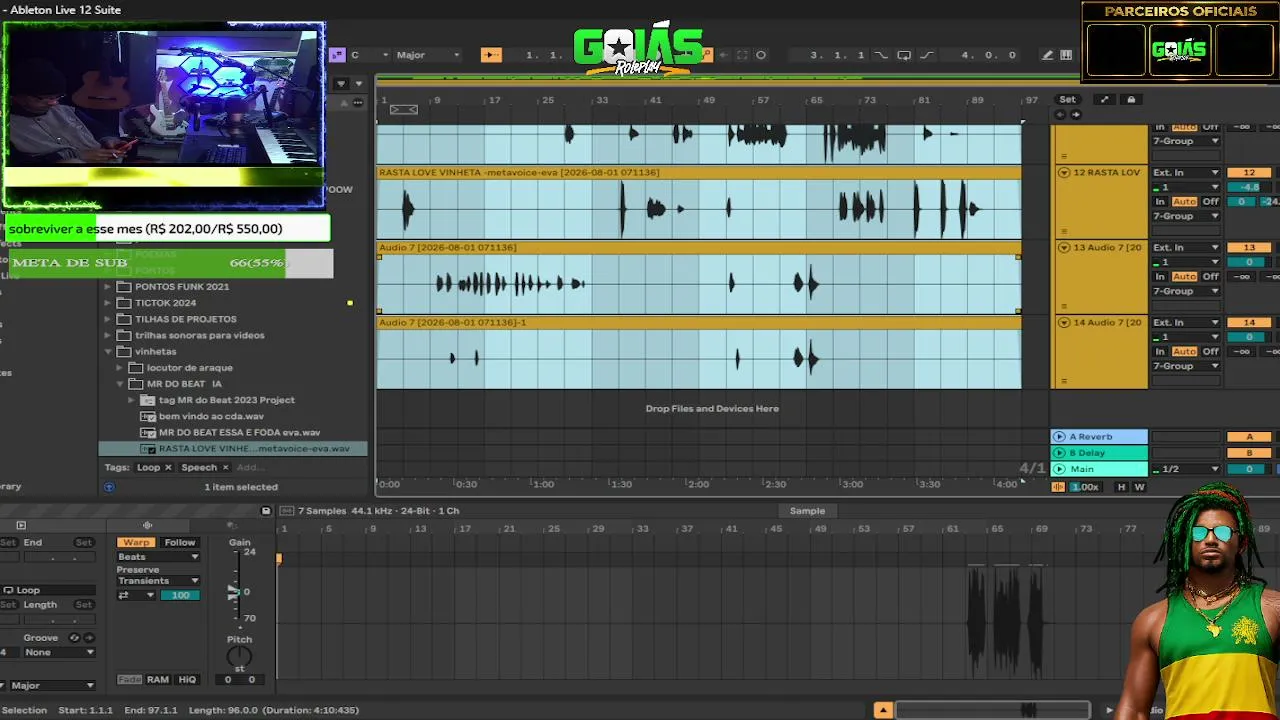The width and height of the screenshot is (1280, 720).
Task: Select MR DO BEAT ESSA E FODA eva.wav
Action: [x=239, y=433]
